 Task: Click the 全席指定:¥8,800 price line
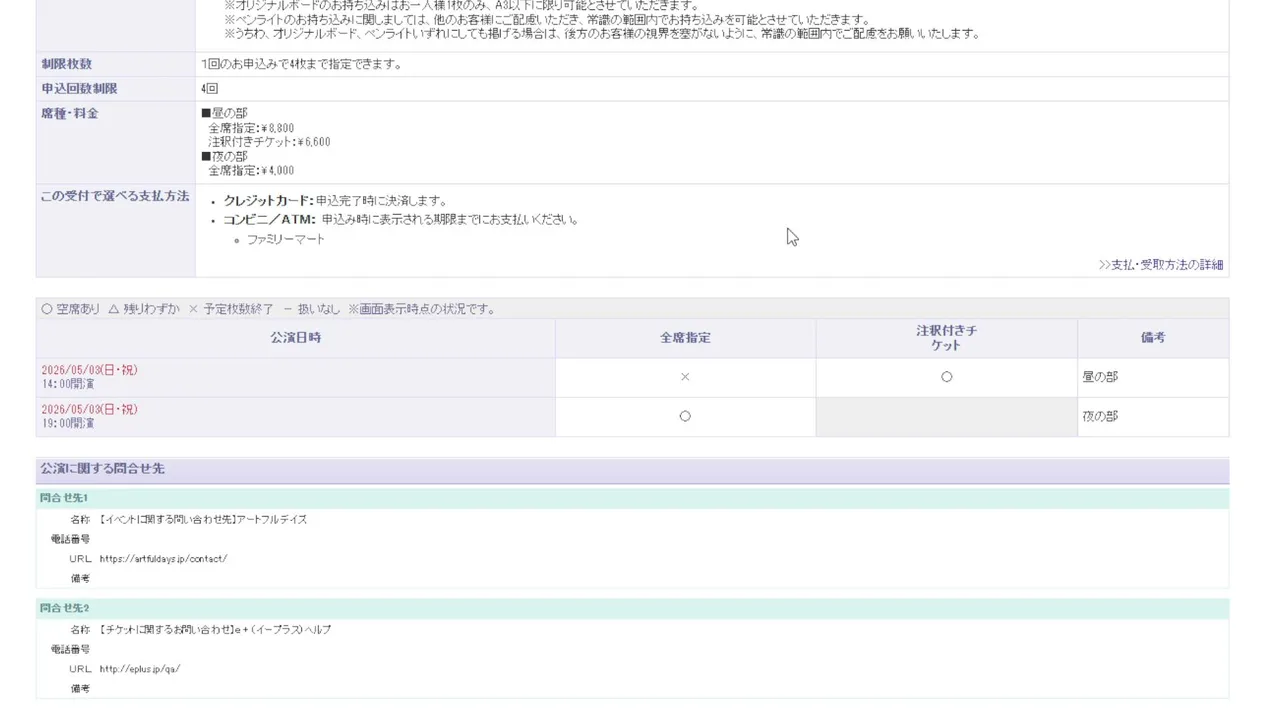251,128
